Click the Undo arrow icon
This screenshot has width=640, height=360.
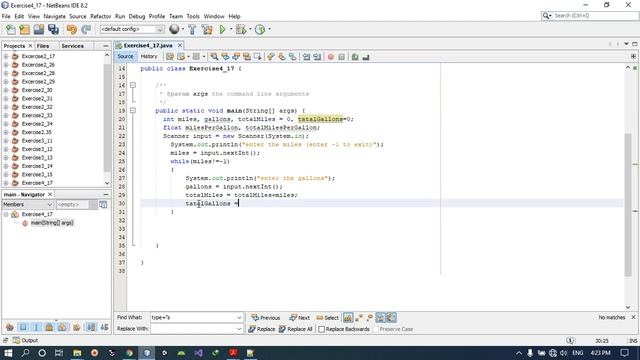(x=71, y=29)
